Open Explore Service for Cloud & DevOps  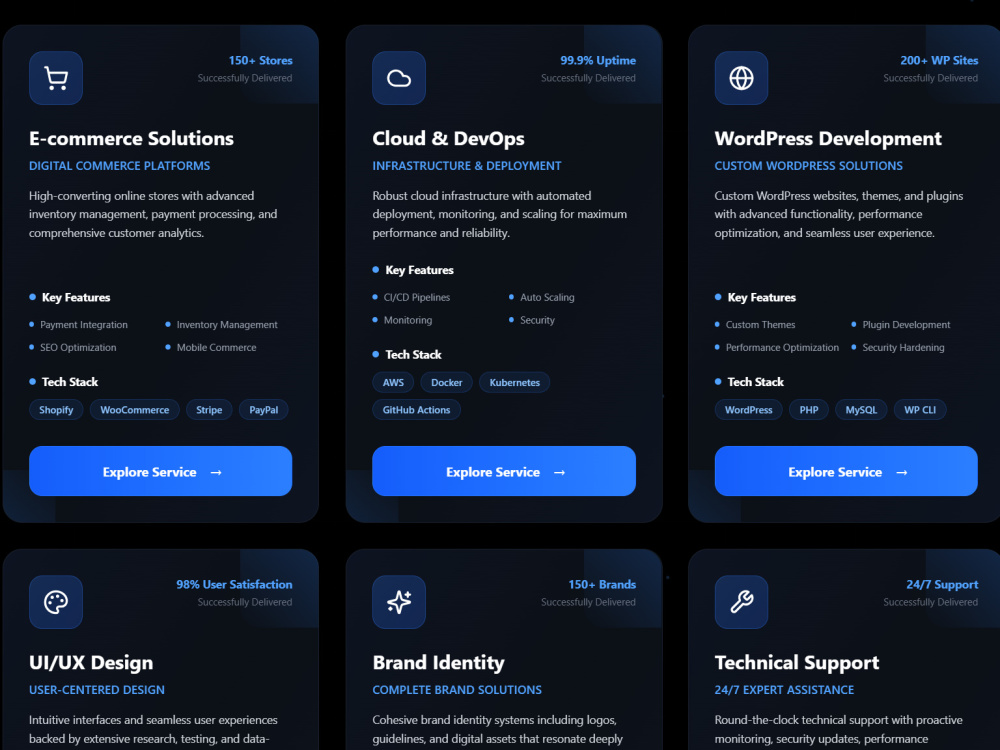504,471
